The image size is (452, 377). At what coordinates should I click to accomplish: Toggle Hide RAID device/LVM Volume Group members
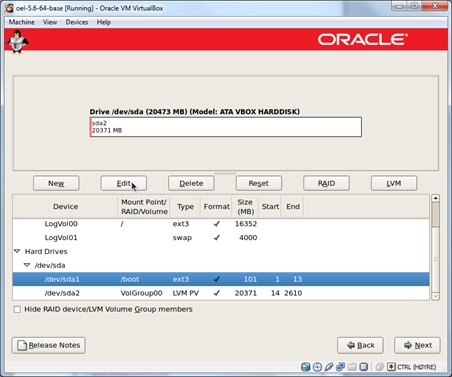pos(17,309)
